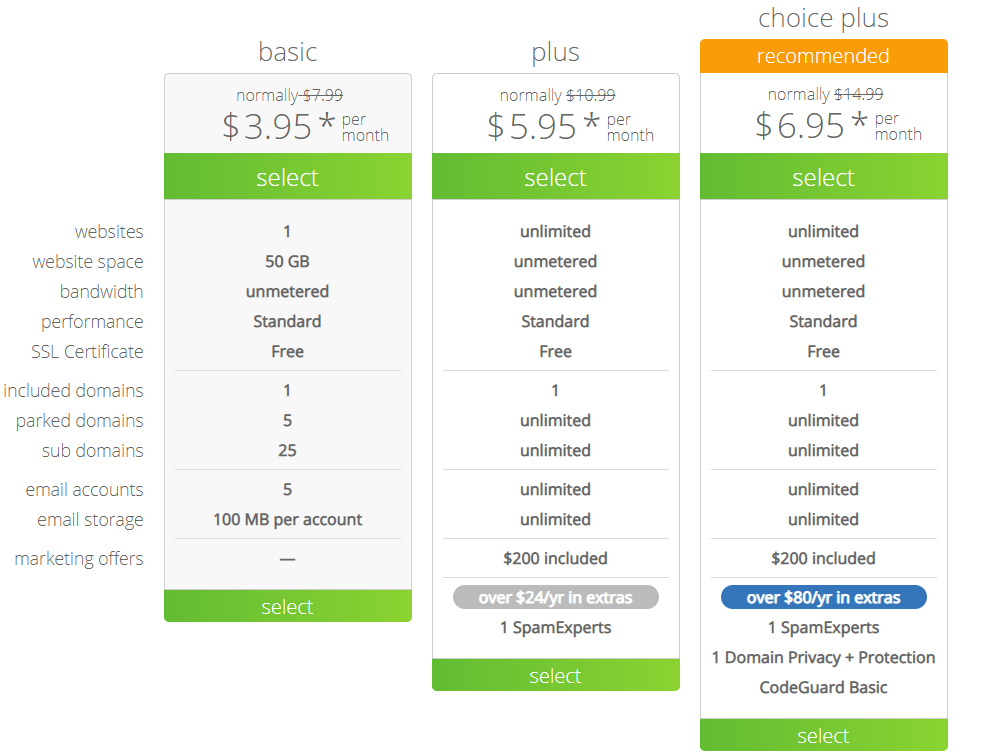Click the 'plus' plan heading
Screen dimensions: 1006x755
[x=556, y=53]
